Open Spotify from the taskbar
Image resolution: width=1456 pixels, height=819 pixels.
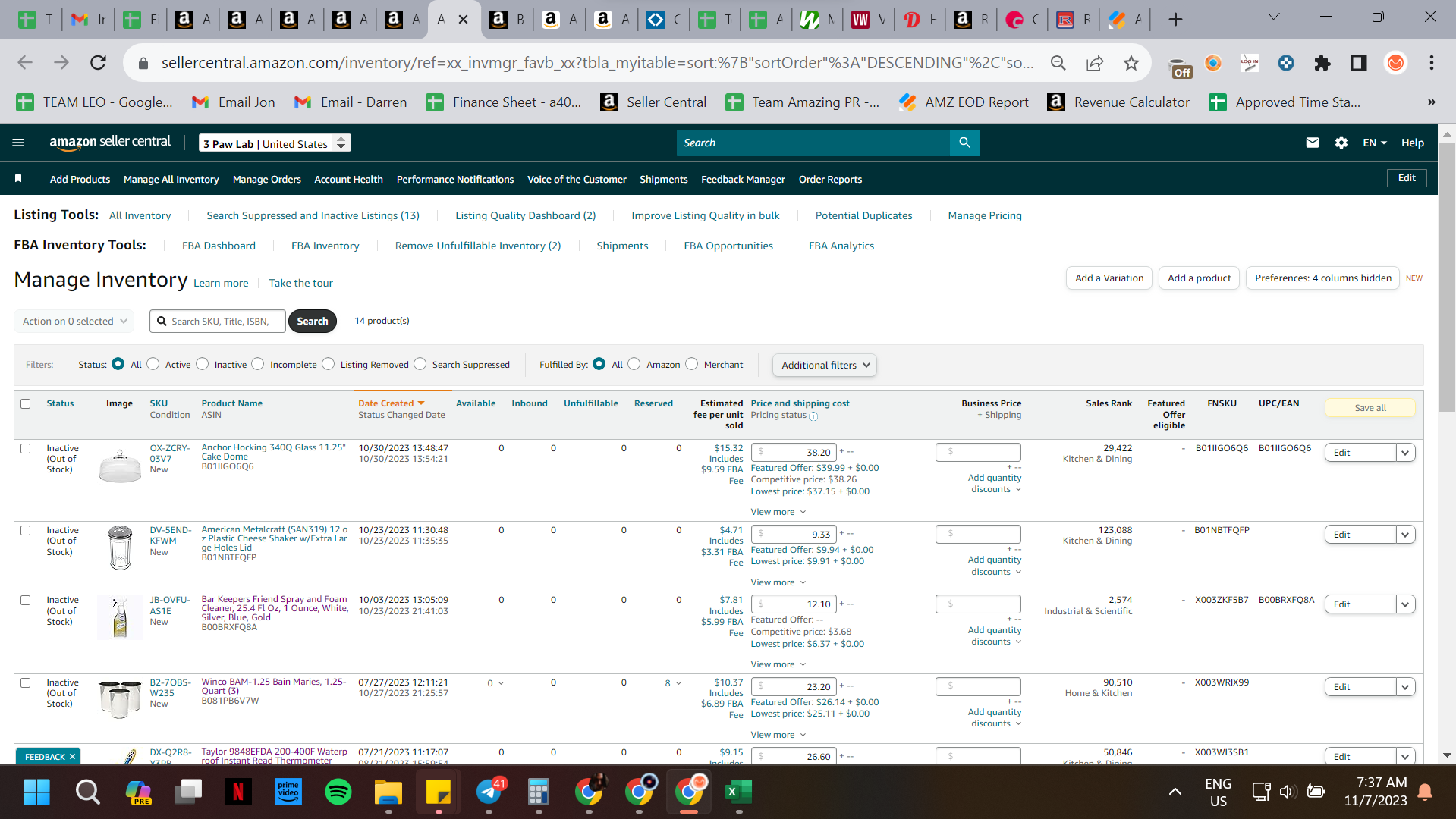338,792
